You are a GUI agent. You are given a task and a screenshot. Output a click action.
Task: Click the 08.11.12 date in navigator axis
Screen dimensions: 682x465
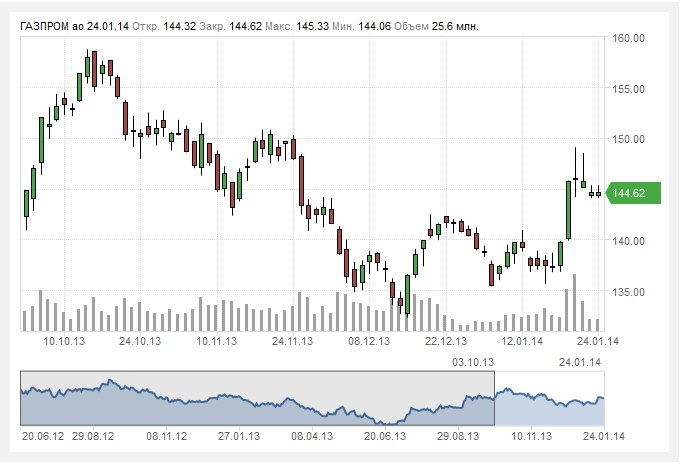(x=167, y=436)
